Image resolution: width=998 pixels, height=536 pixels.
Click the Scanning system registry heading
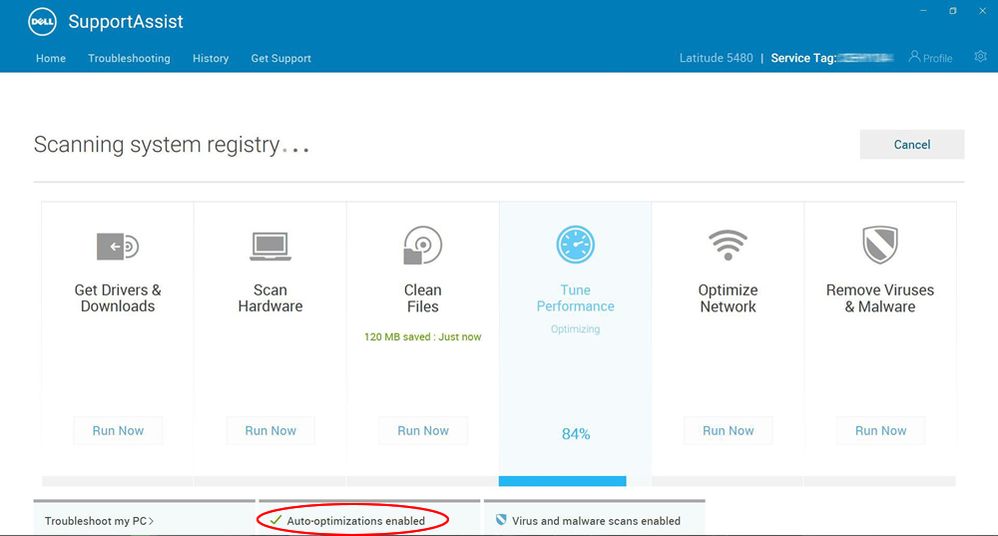(x=171, y=145)
